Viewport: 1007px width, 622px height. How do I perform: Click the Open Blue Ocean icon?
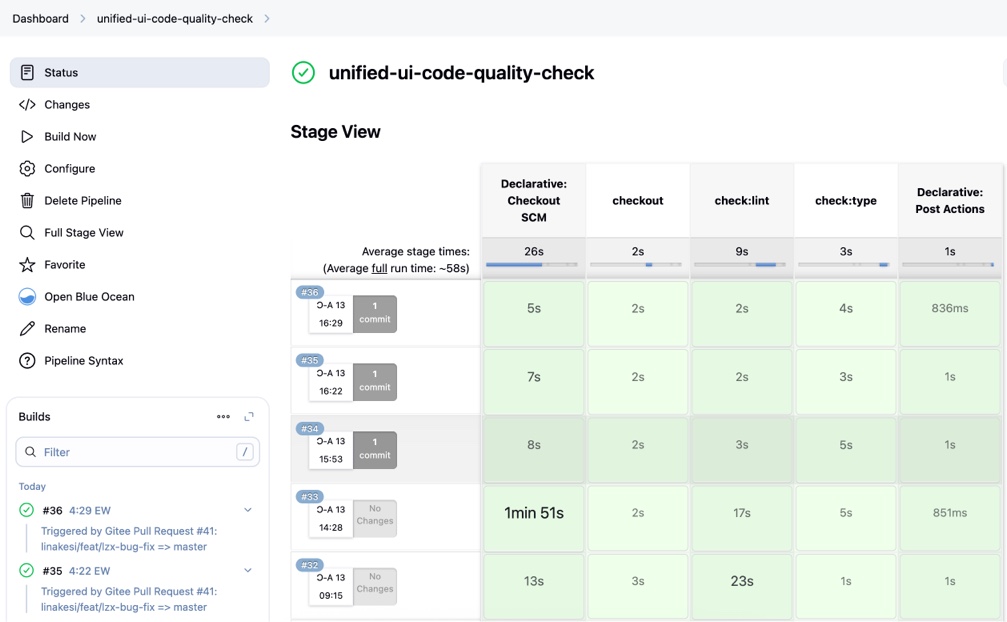pos(27,297)
